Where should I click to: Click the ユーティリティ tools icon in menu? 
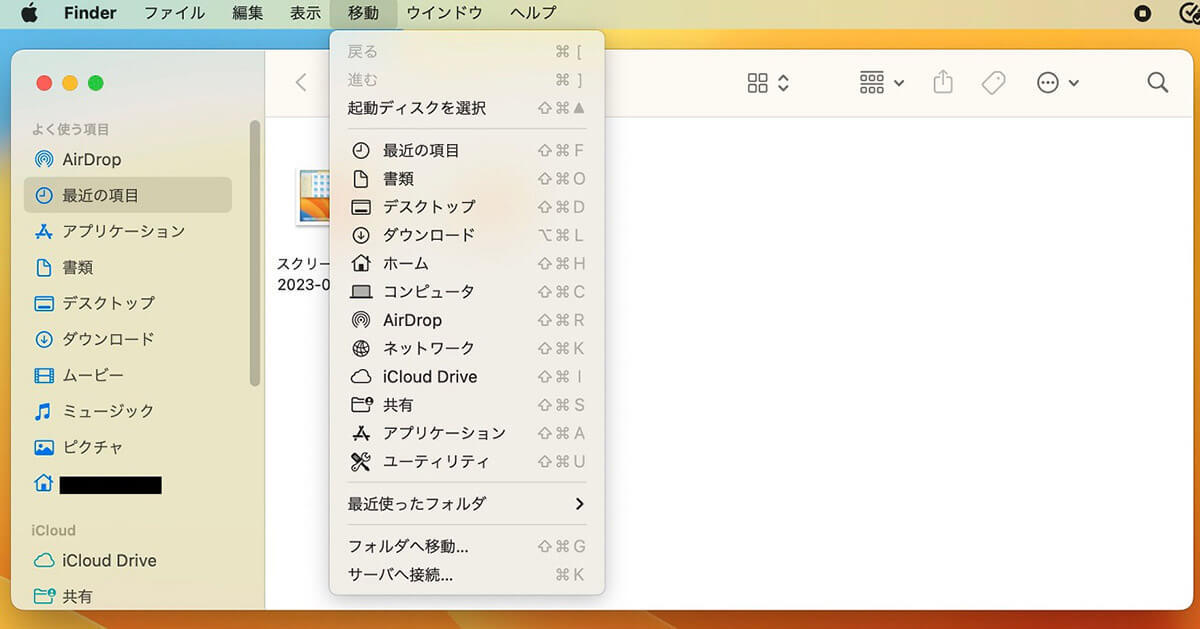coord(361,462)
